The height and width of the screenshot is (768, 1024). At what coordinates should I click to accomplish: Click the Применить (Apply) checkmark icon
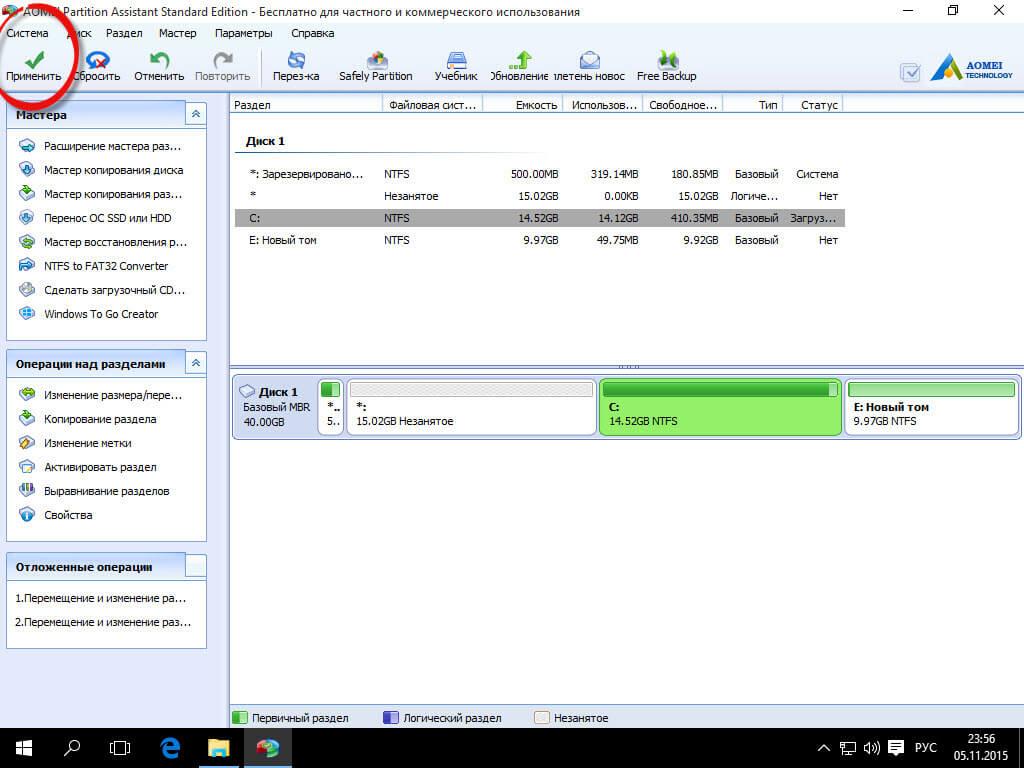(x=34, y=61)
